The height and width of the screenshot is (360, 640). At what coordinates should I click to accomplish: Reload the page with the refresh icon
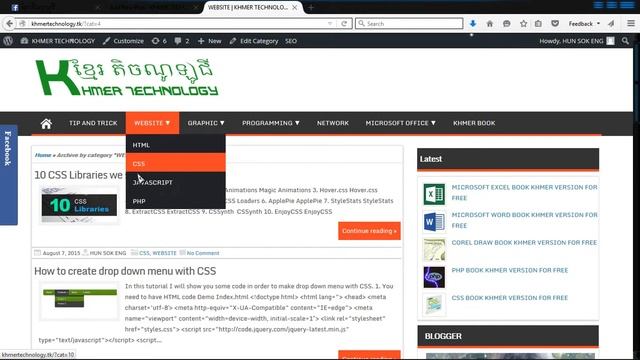point(344,24)
